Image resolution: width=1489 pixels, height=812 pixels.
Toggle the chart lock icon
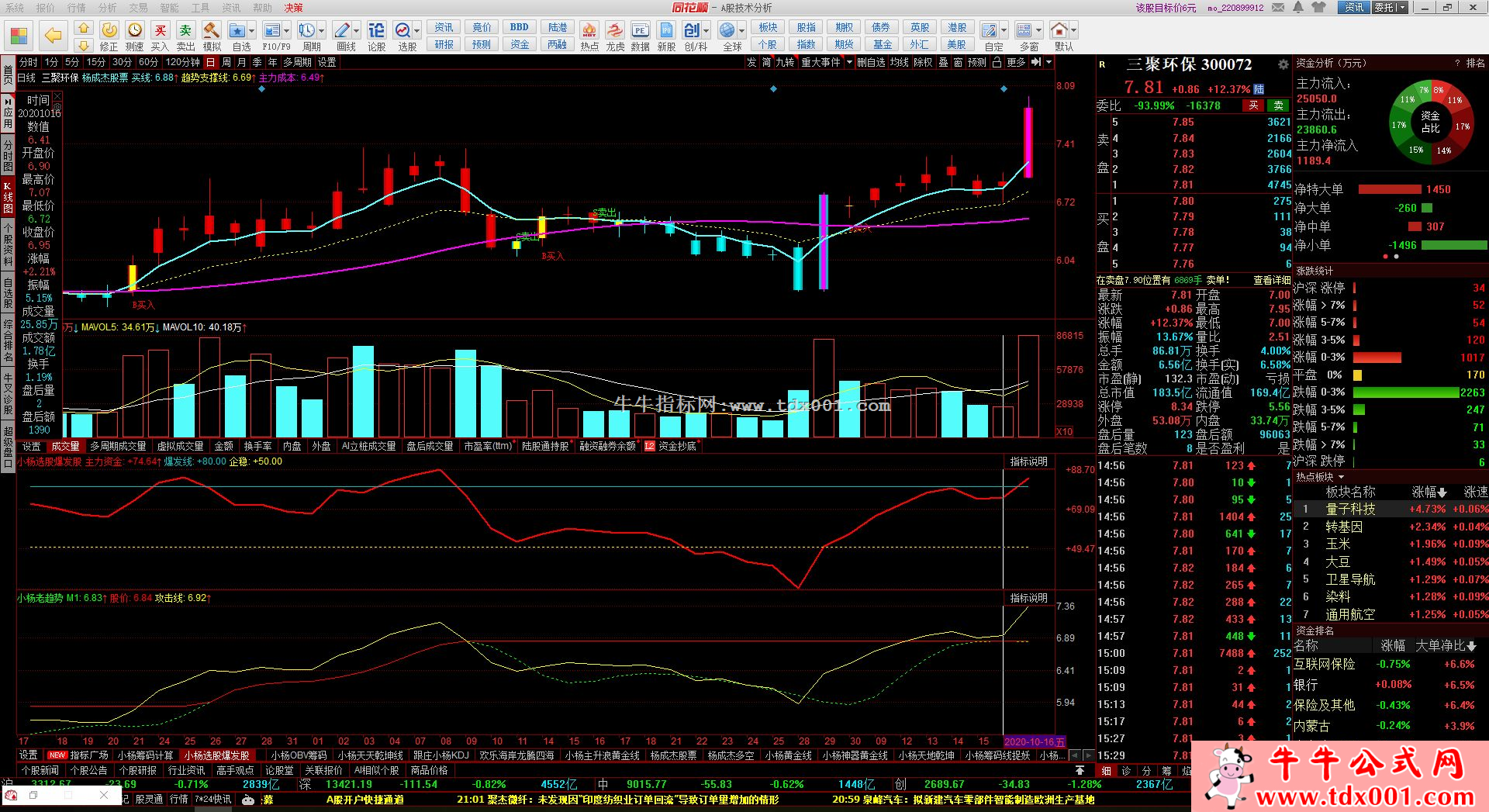(x=997, y=62)
